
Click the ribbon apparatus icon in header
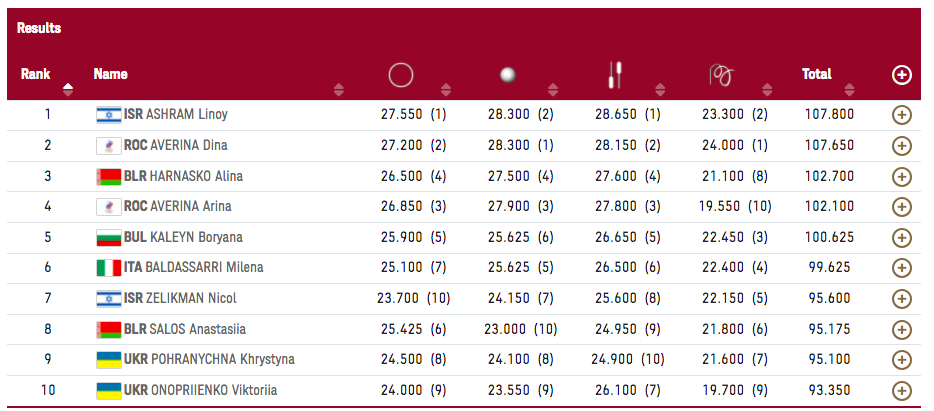720,75
